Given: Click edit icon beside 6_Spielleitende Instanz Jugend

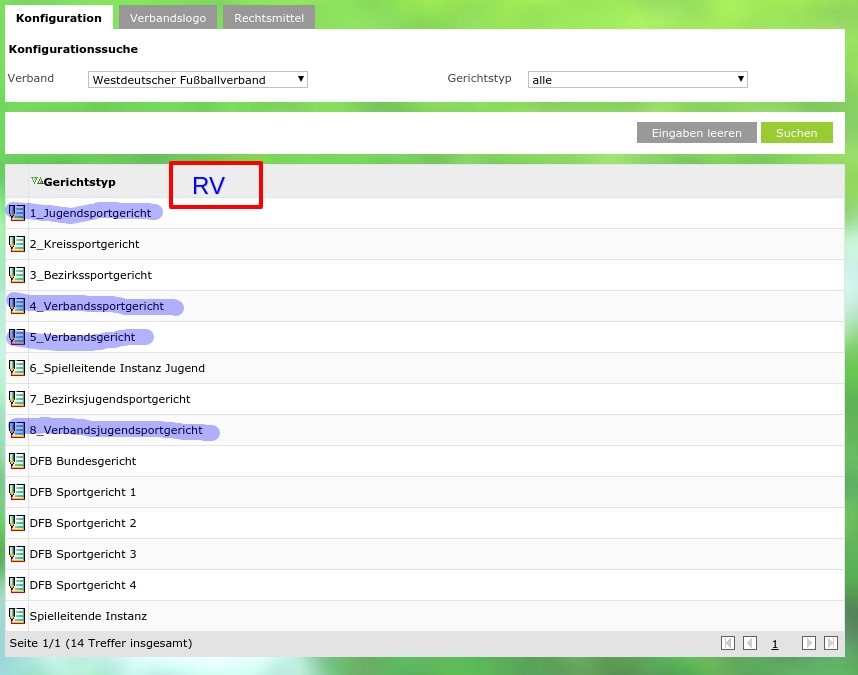Looking at the screenshot, I should [x=17, y=368].
